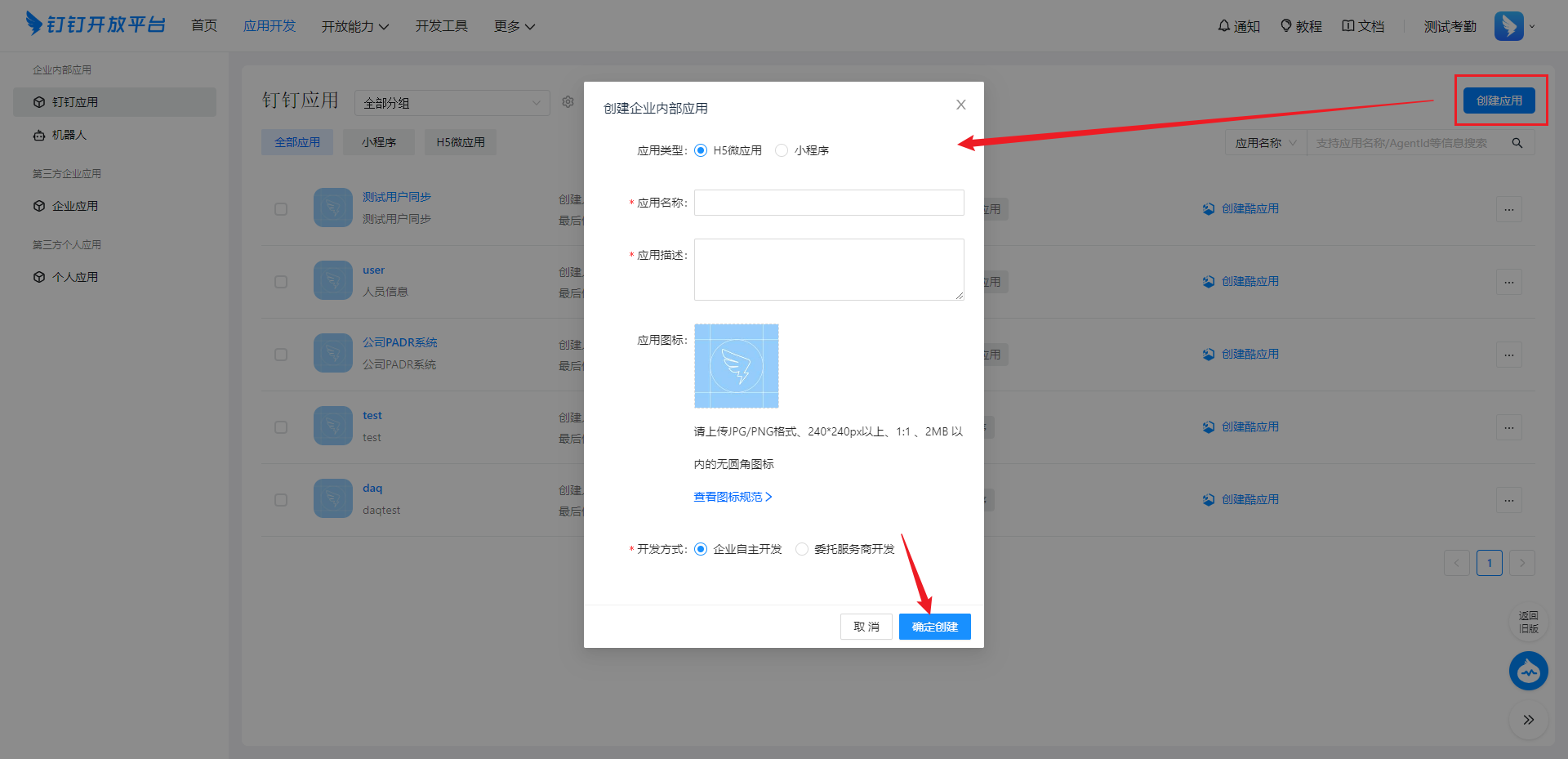
Task: Click the user avatar in header
Action: click(x=1508, y=26)
